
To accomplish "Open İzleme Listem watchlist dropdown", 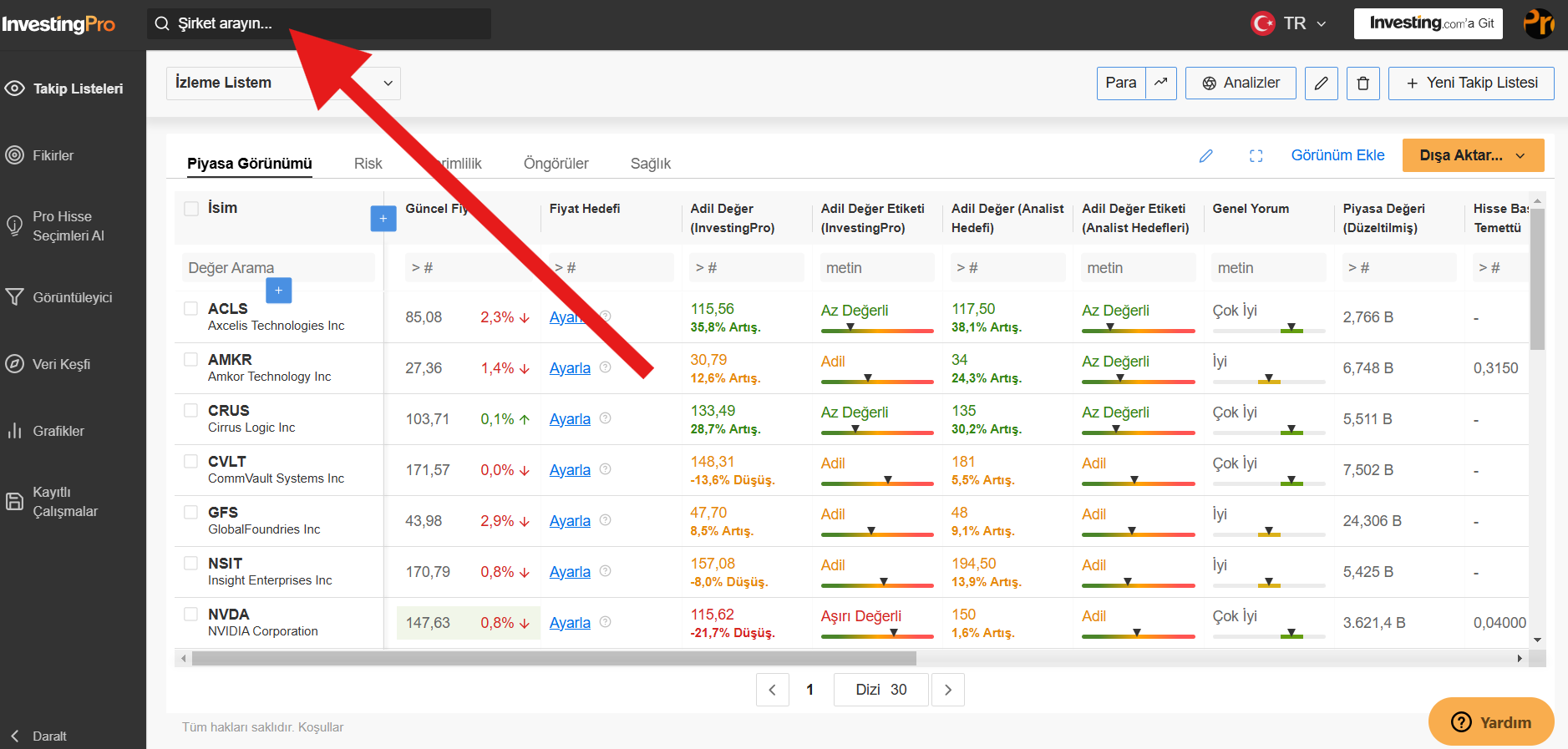I will tap(283, 84).
